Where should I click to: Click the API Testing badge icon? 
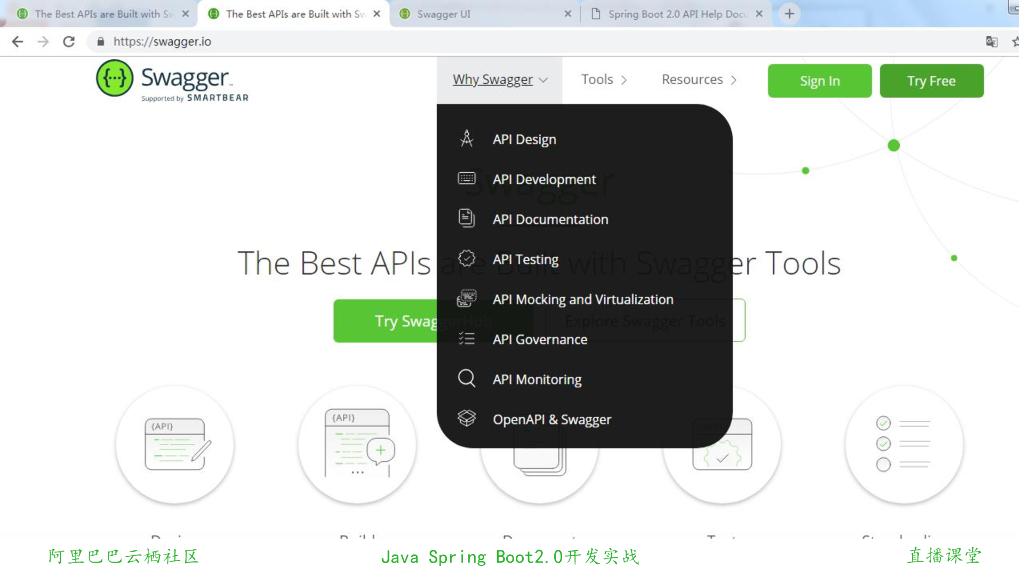pos(466,259)
